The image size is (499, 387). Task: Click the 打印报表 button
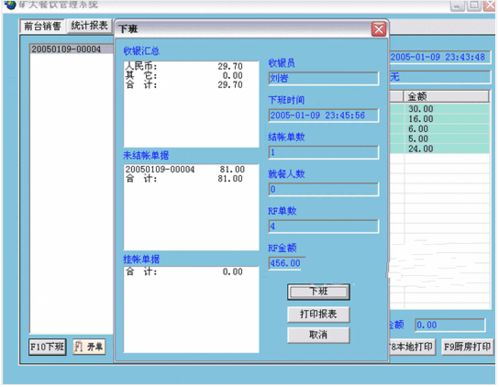(x=318, y=314)
